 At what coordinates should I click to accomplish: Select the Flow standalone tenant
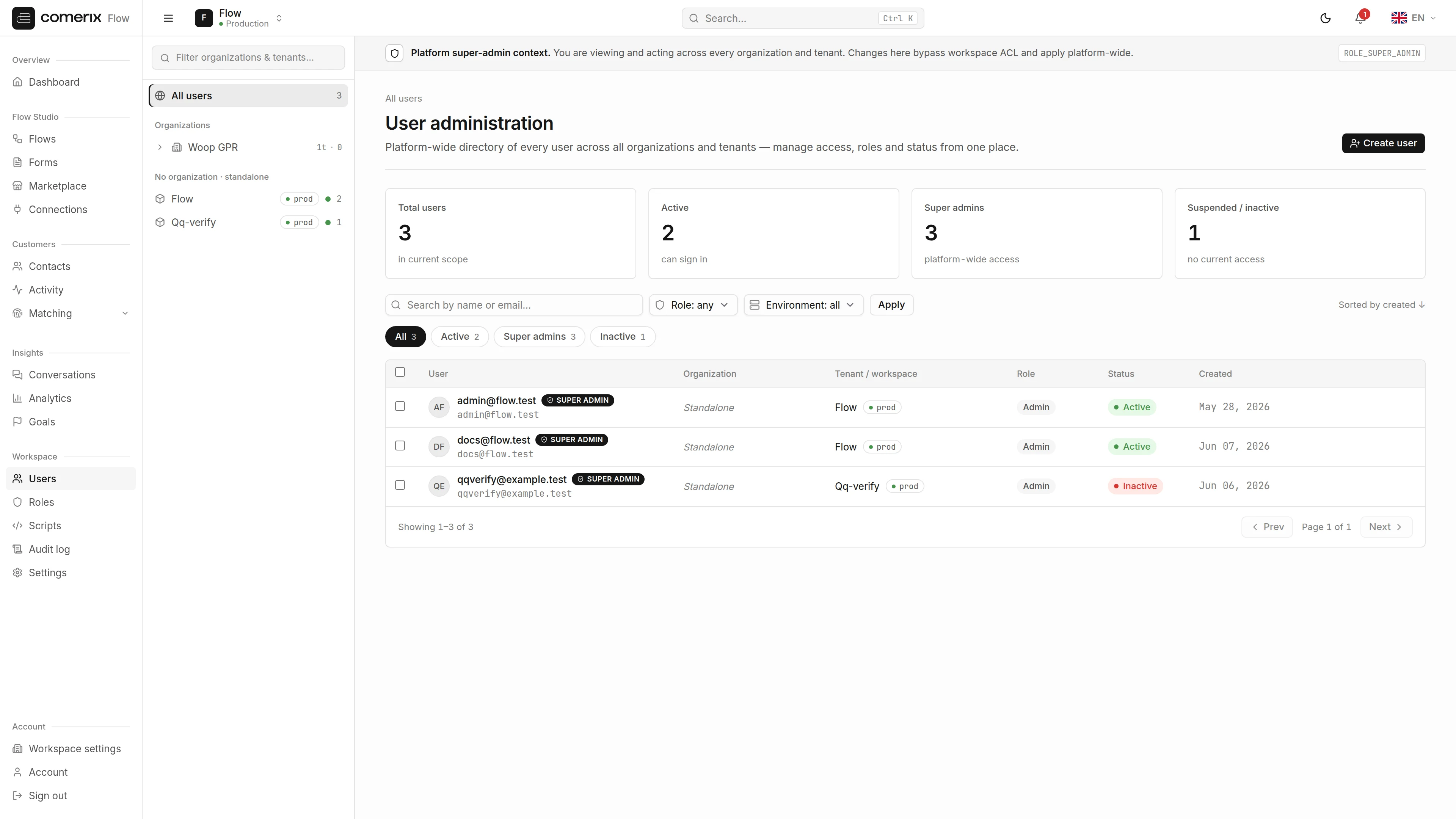point(248,199)
